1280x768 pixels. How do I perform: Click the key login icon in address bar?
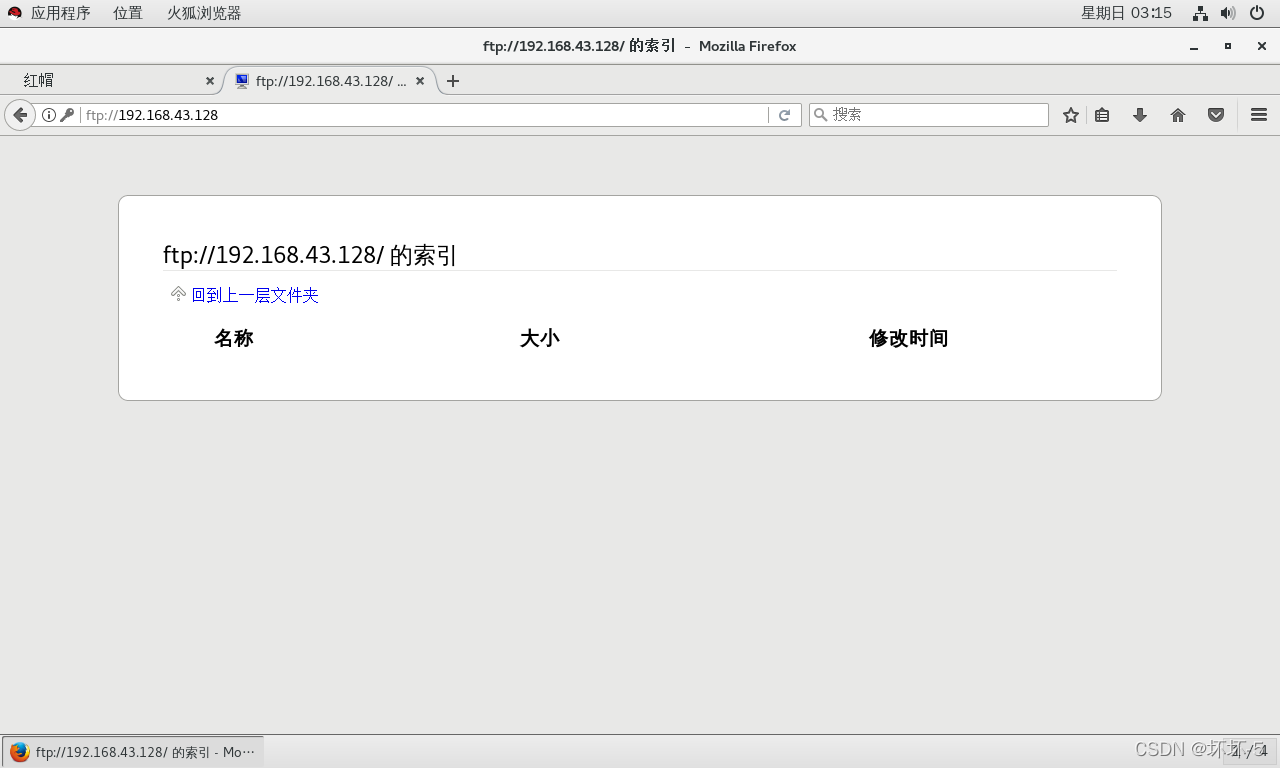[67, 115]
